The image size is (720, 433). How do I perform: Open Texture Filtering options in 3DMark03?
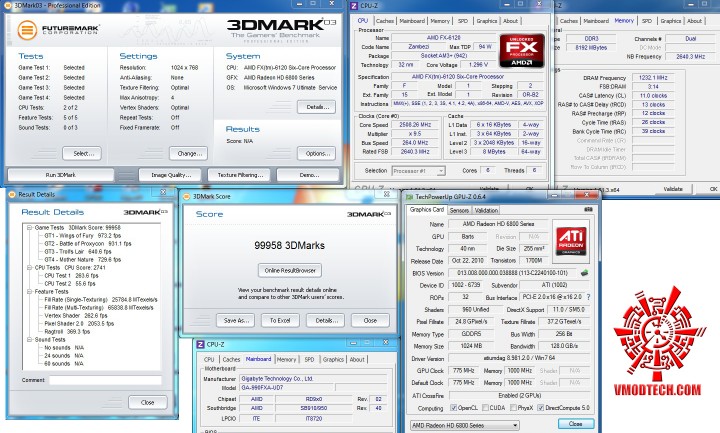(x=240, y=175)
